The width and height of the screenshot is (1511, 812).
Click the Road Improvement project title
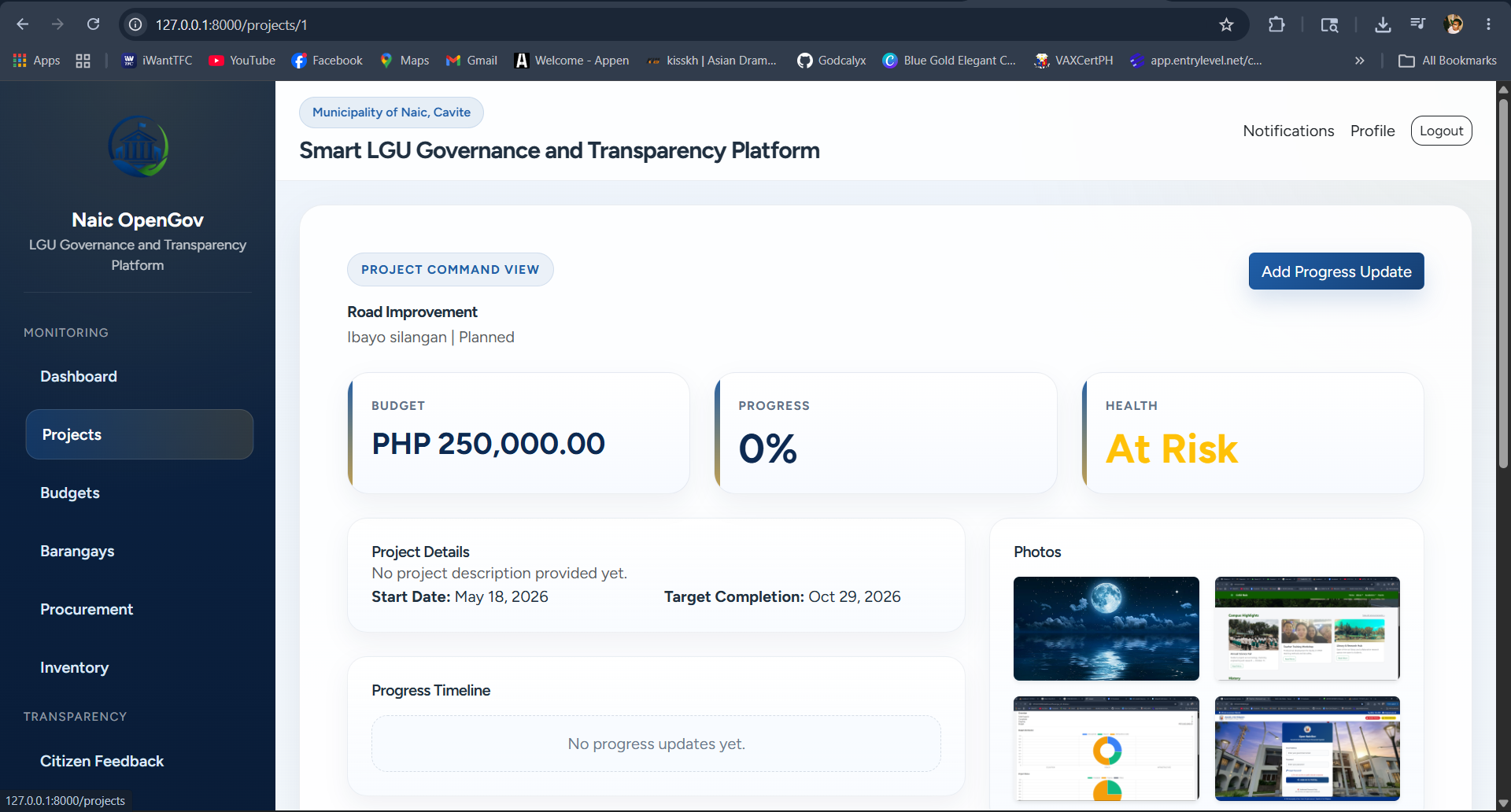tap(412, 312)
